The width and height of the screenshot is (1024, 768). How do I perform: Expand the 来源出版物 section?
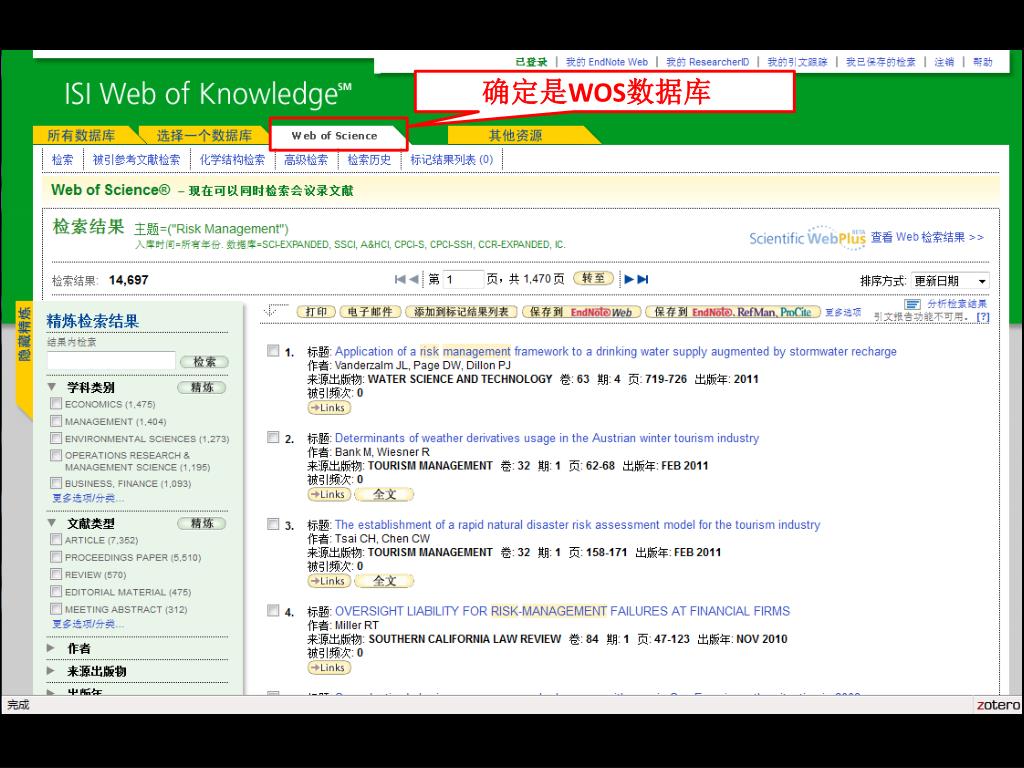point(51,671)
